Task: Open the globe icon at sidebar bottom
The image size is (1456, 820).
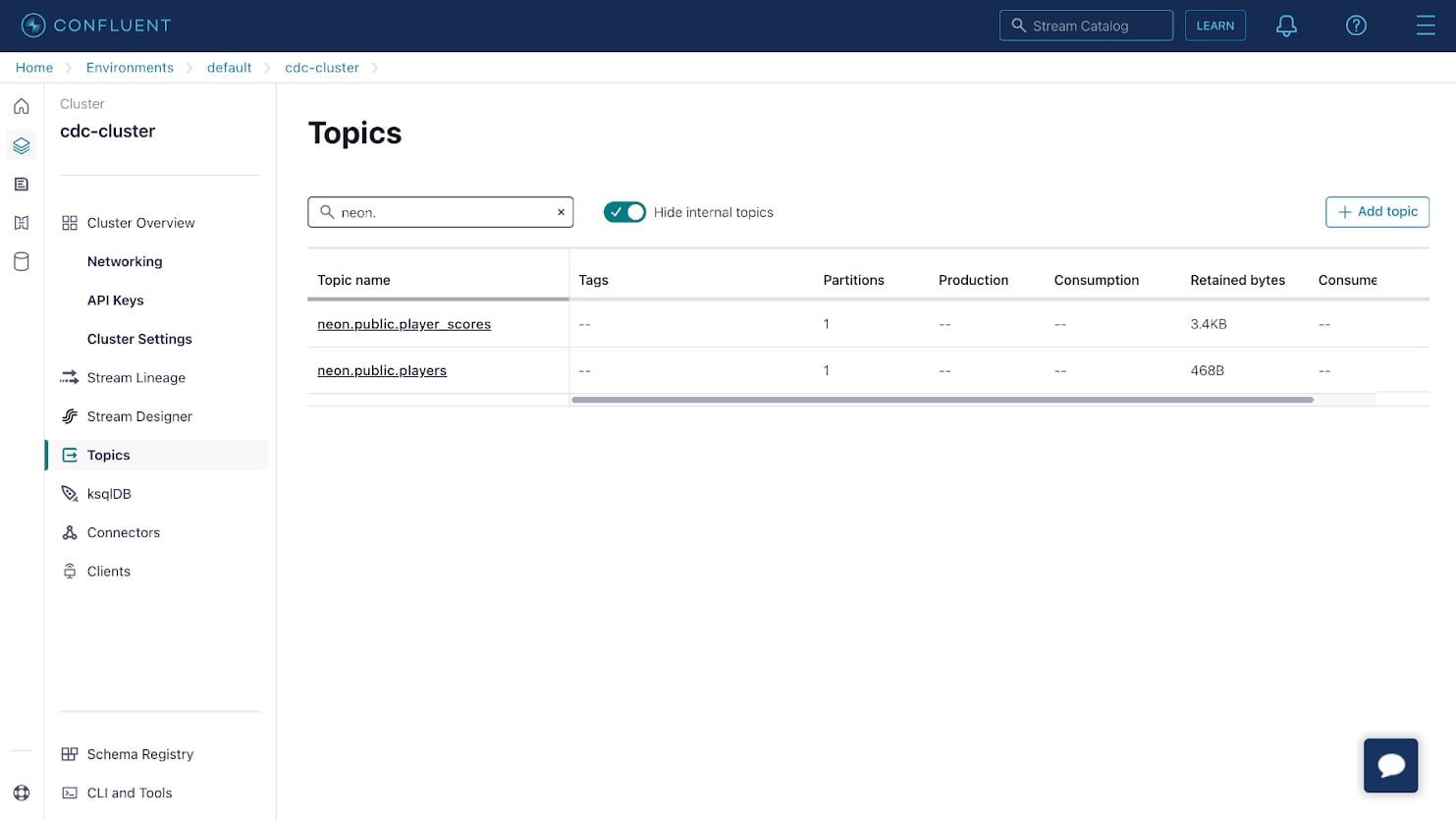Action: [22, 793]
